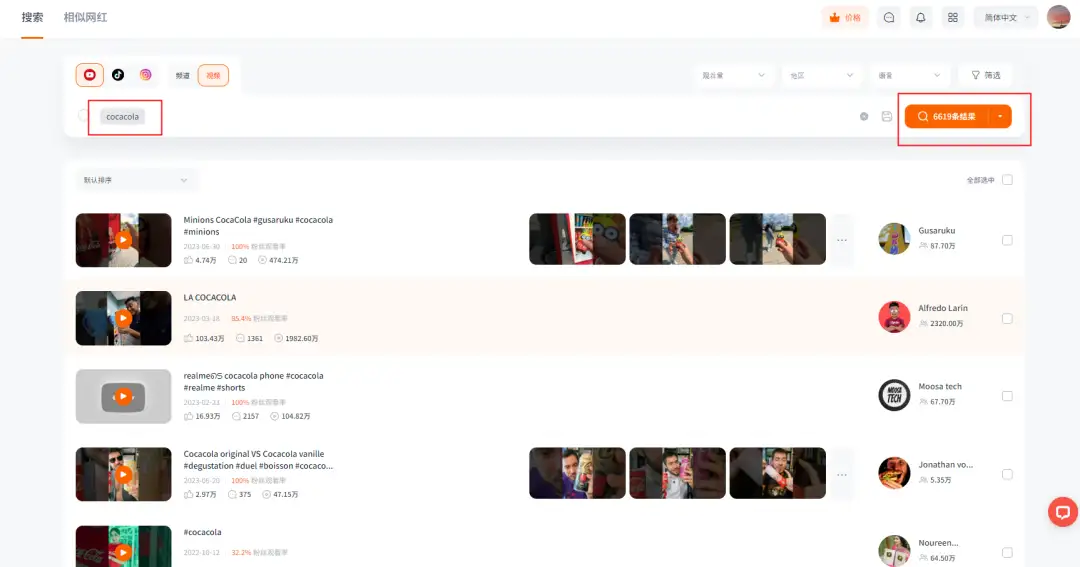1080x567 pixels.
Task: Open the LA COCACOLA video title
Action: 209,298
